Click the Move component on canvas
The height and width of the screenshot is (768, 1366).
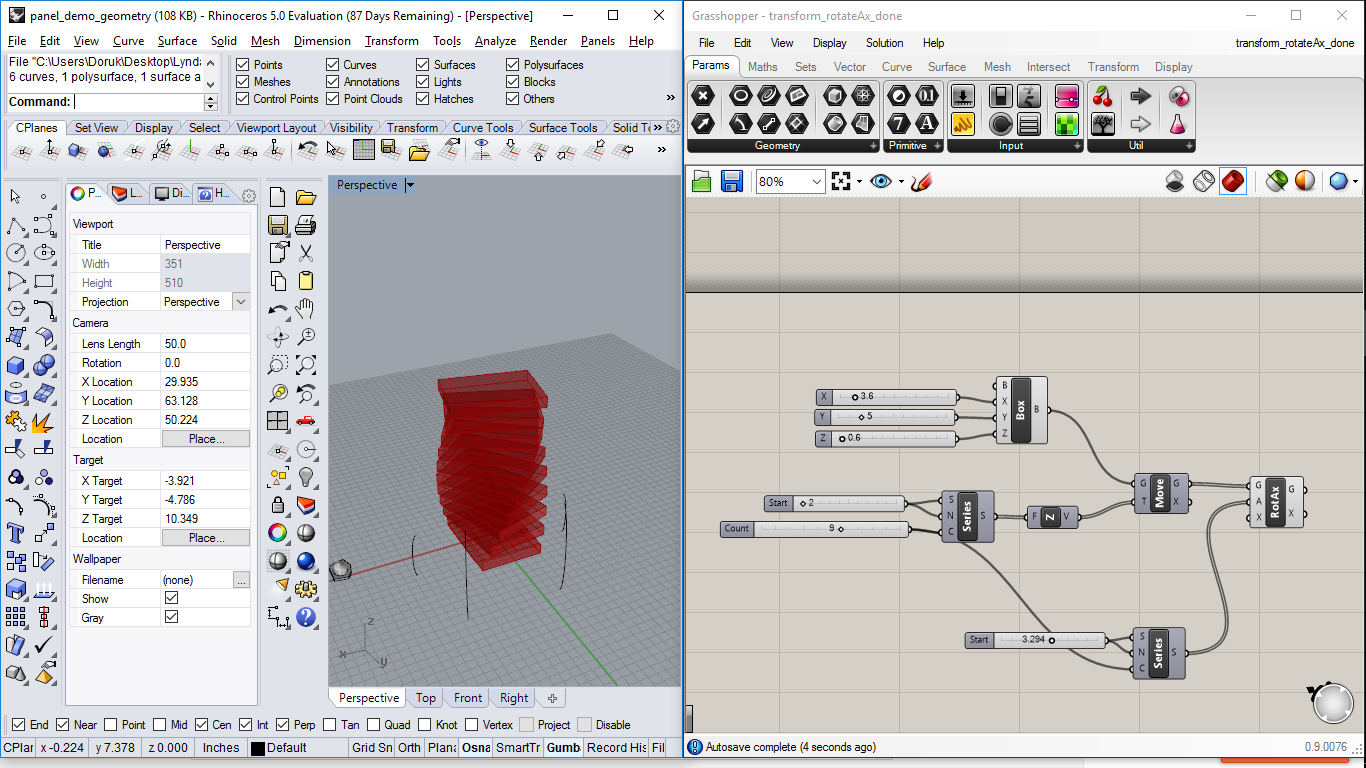pyautogui.click(x=1160, y=493)
